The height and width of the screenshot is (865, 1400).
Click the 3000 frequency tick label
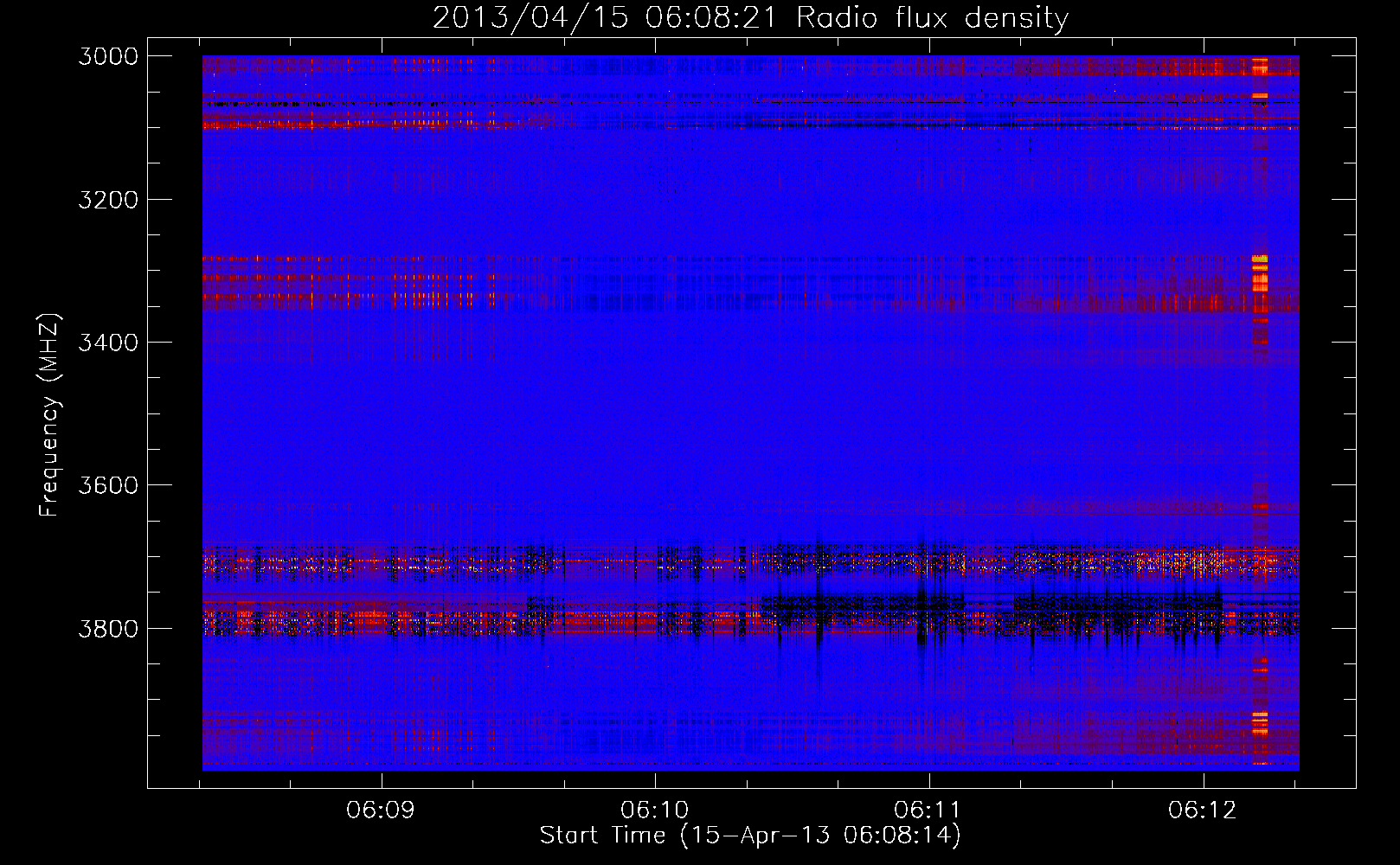[108, 56]
